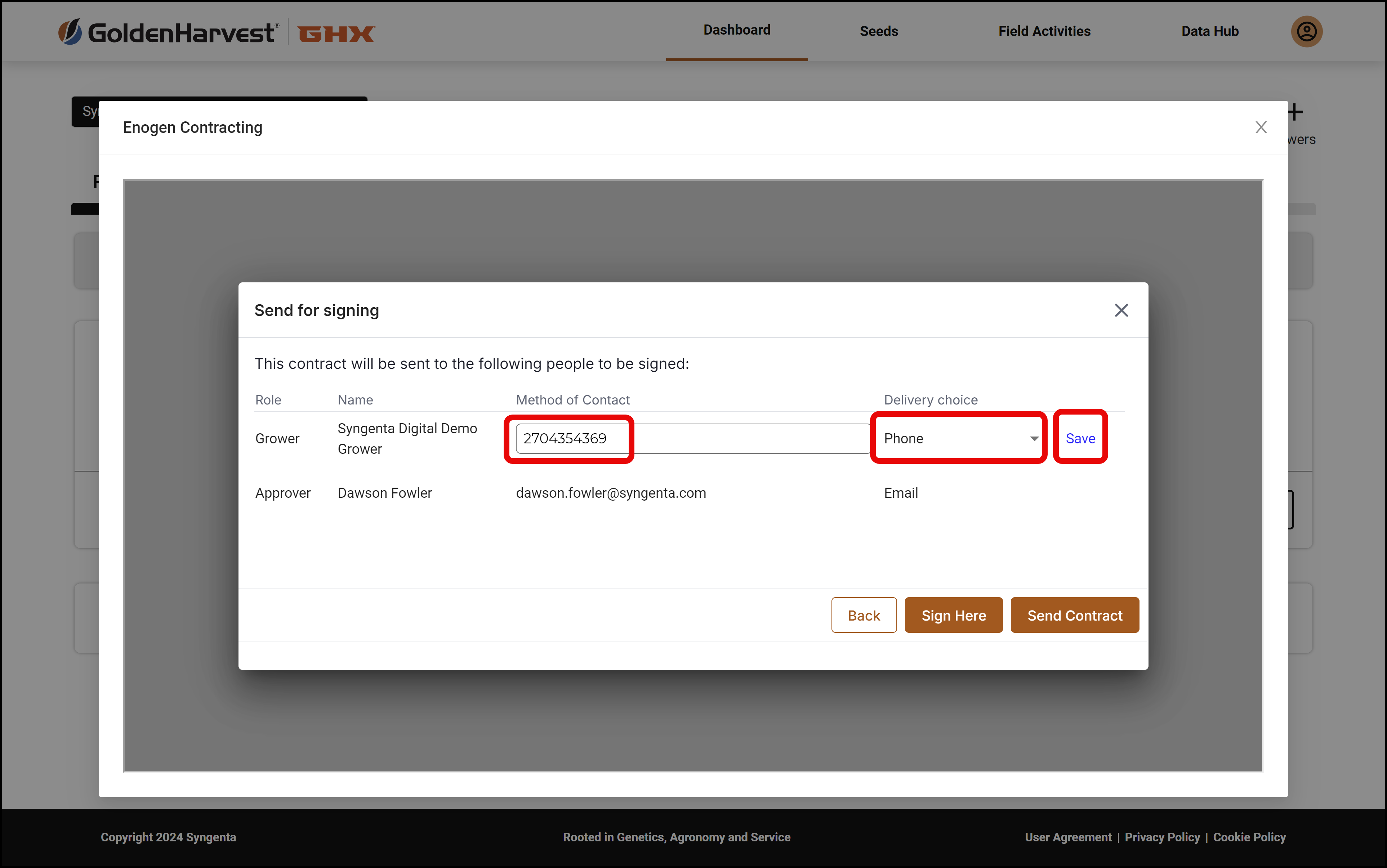Open the Data Hub tab
1387x868 pixels.
1210,32
